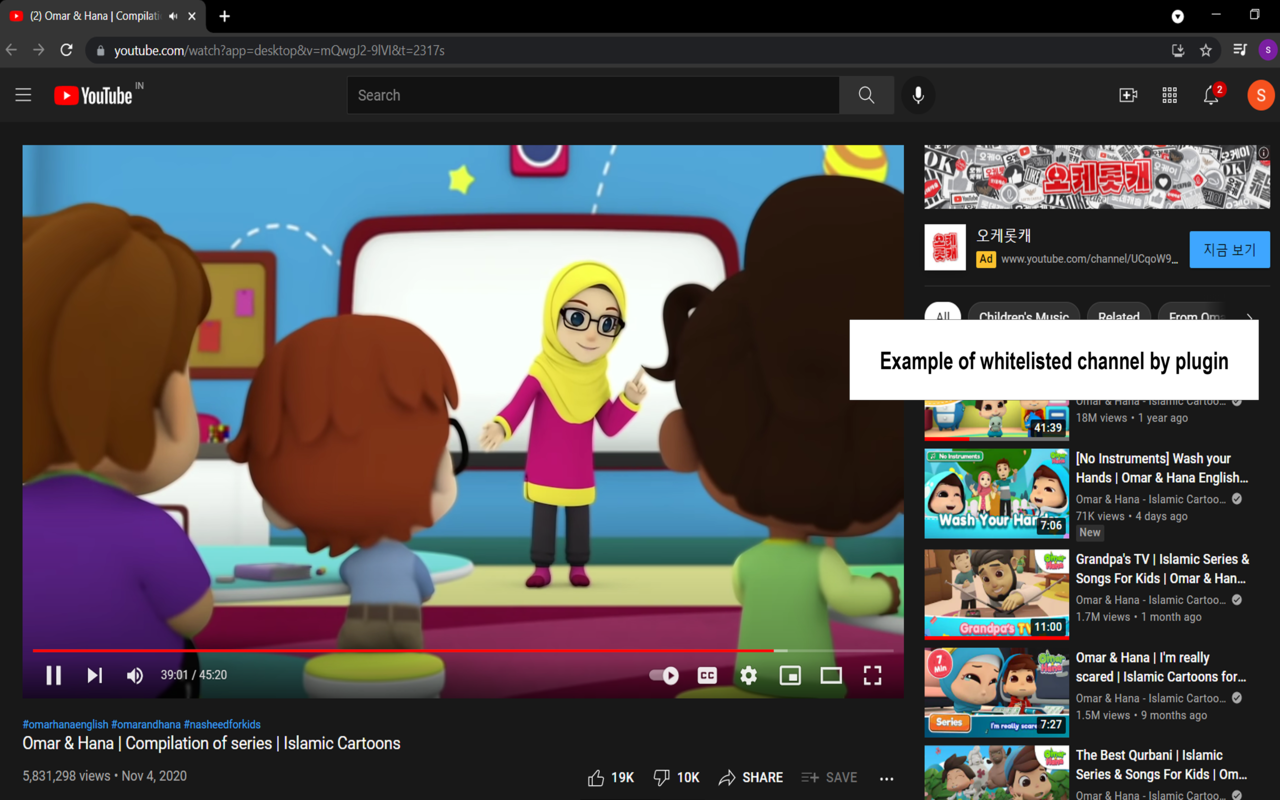Viewport: 1280px width, 800px height.
Task: Open the ad banner image
Action: pyautogui.click(x=1096, y=177)
